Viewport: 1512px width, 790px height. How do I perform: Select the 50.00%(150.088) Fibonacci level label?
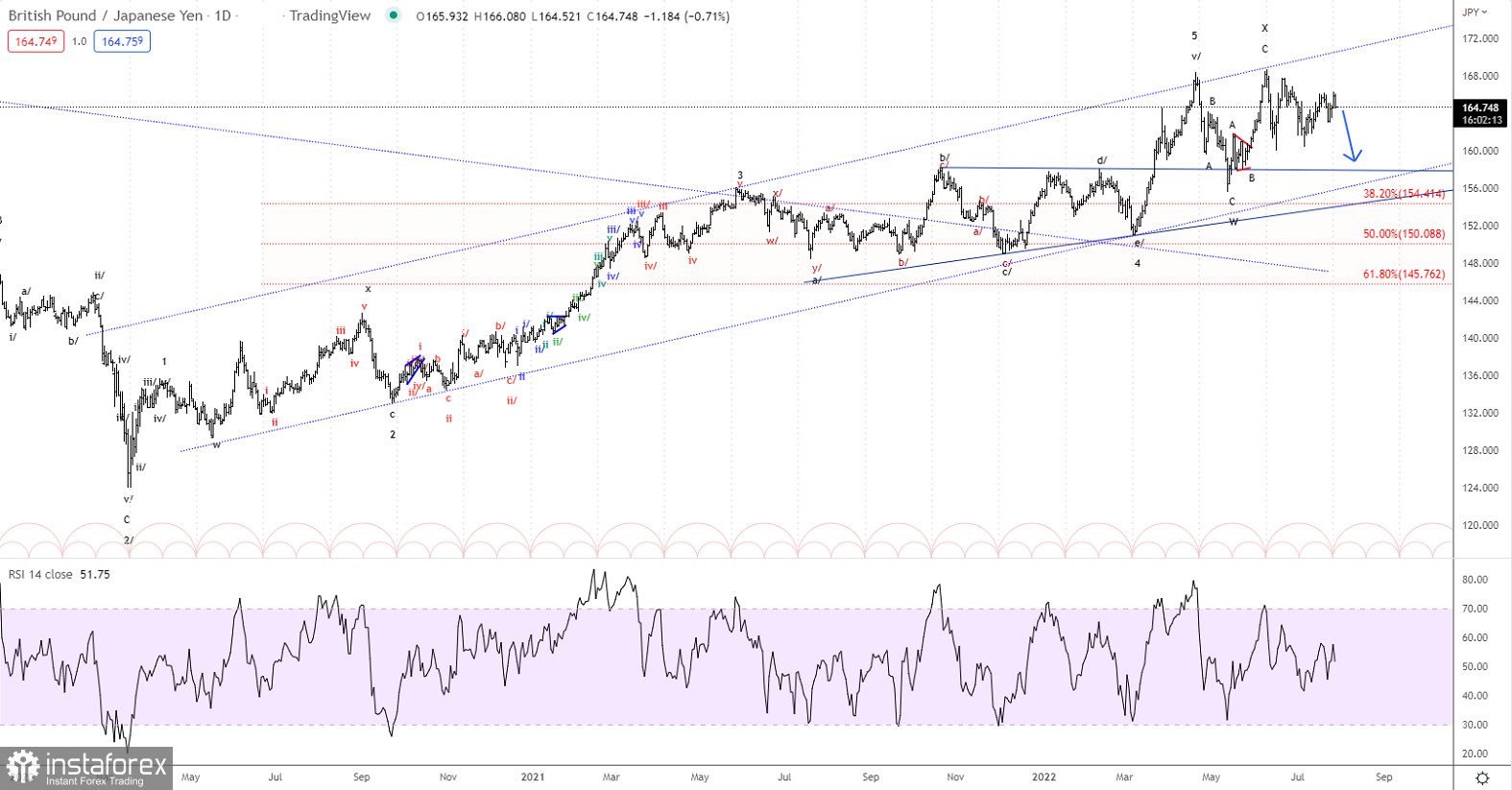pos(1404,234)
